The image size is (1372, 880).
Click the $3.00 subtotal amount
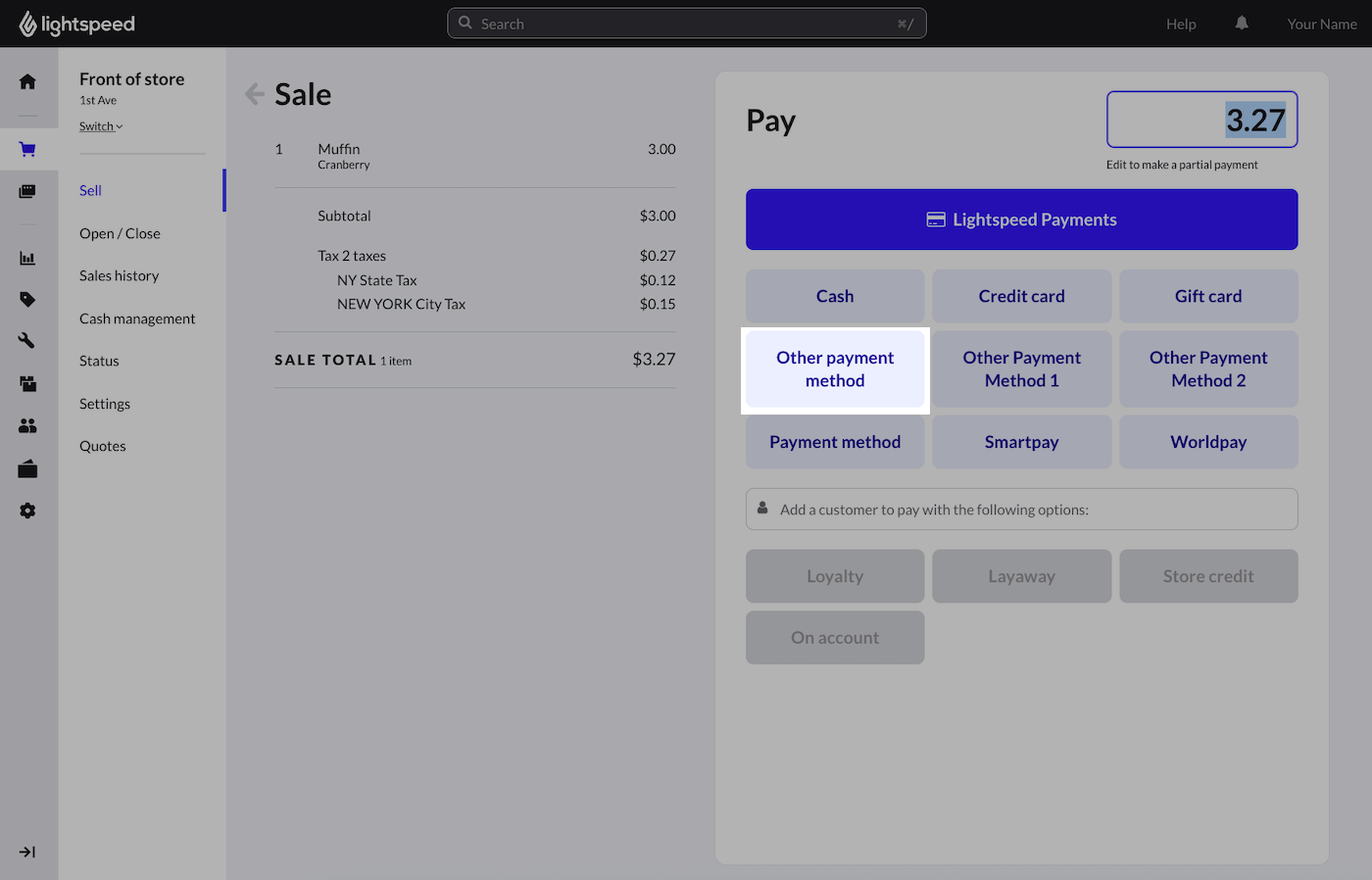658,216
